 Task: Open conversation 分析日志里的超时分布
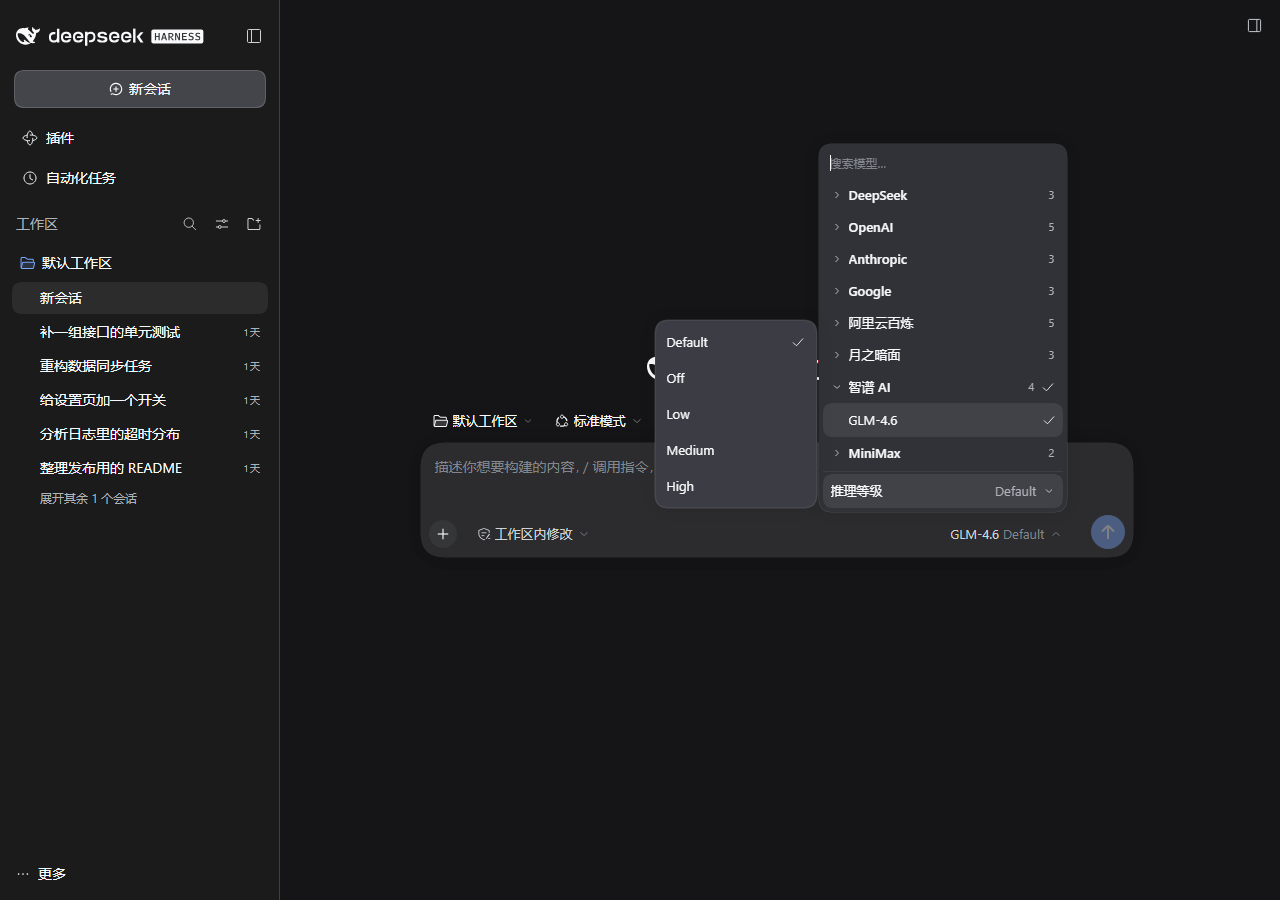click(x=140, y=434)
